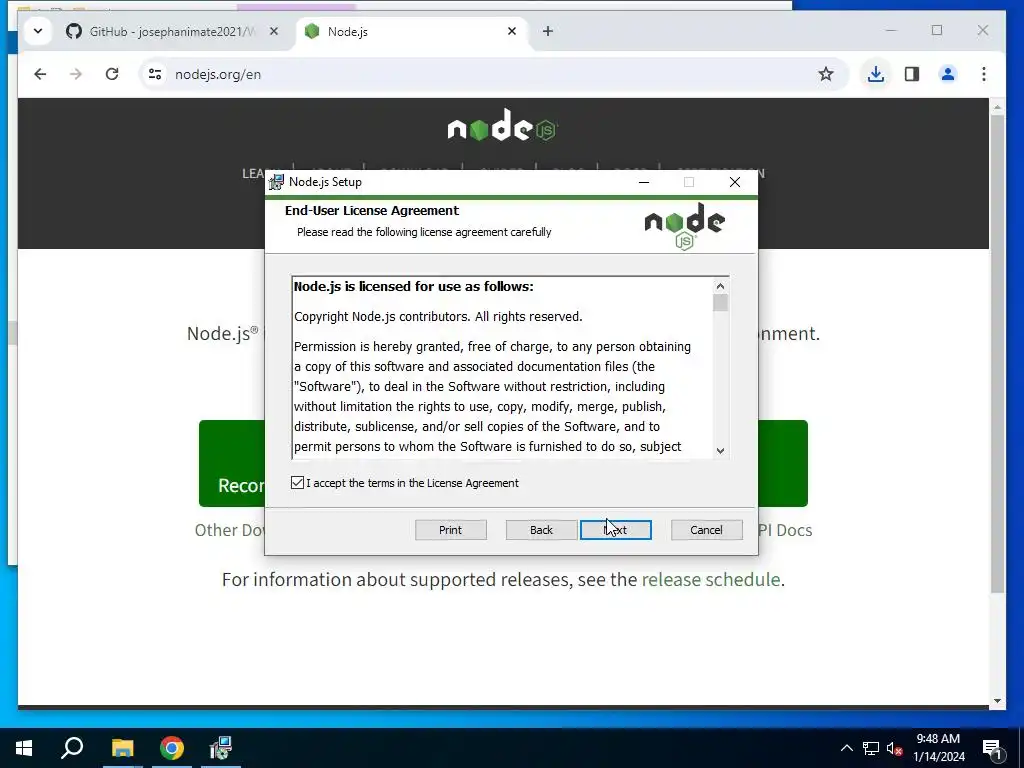
Task: Open the taskbar clock and date
Action: tap(938, 748)
